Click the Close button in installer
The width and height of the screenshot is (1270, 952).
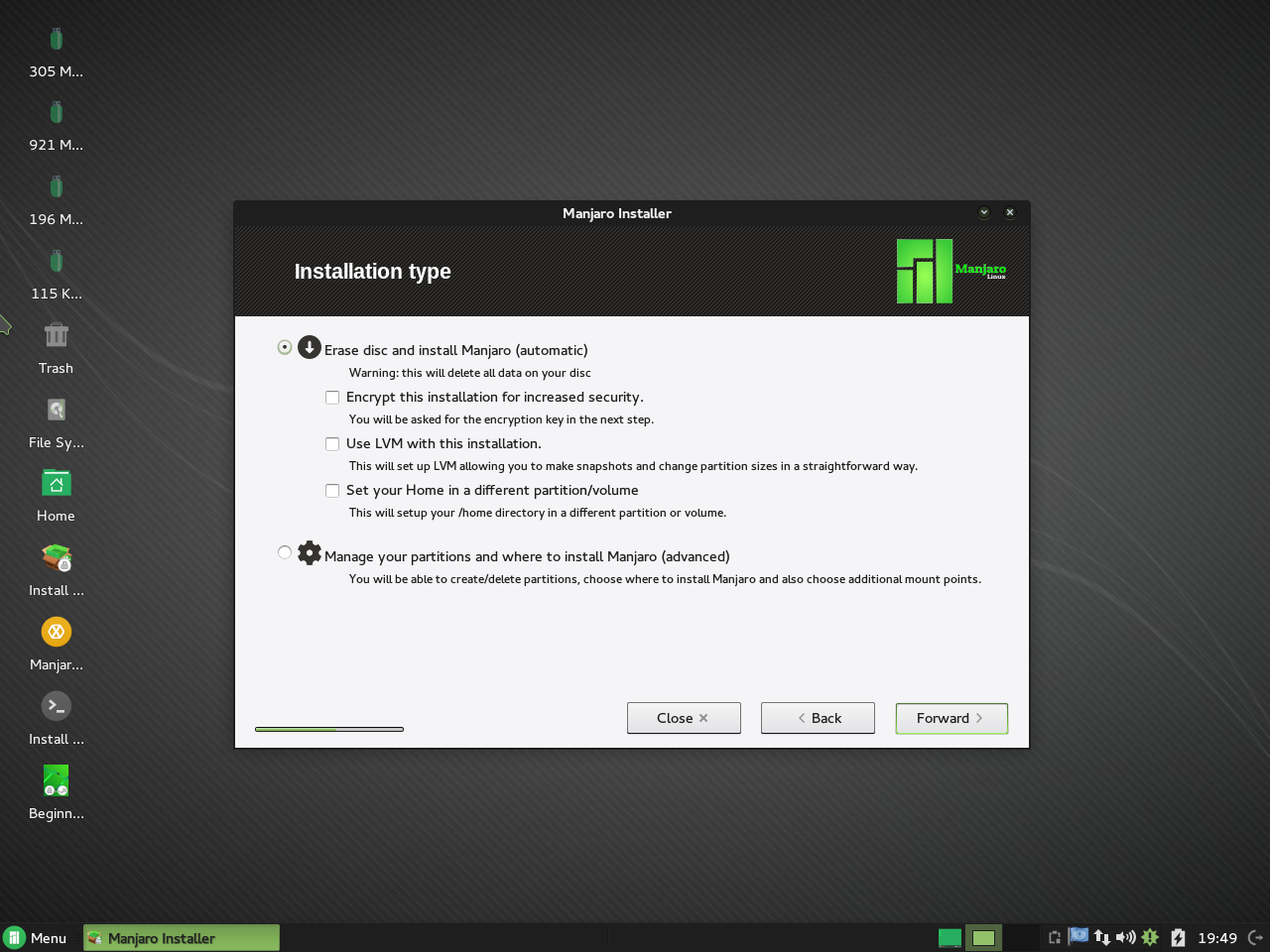(684, 718)
